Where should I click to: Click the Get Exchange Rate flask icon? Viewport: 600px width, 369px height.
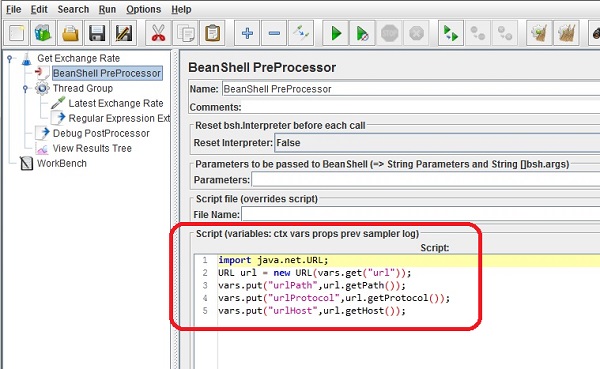26,59
